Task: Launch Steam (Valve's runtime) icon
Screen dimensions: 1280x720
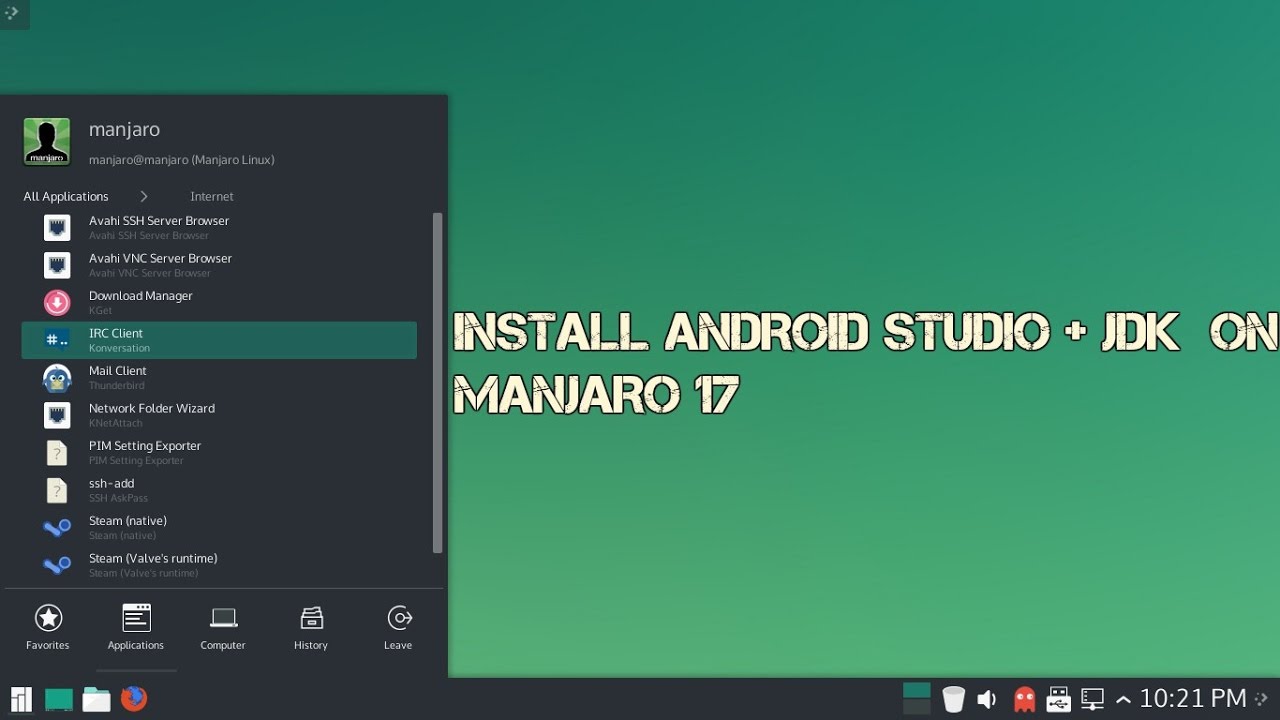Action: tap(57, 565)
